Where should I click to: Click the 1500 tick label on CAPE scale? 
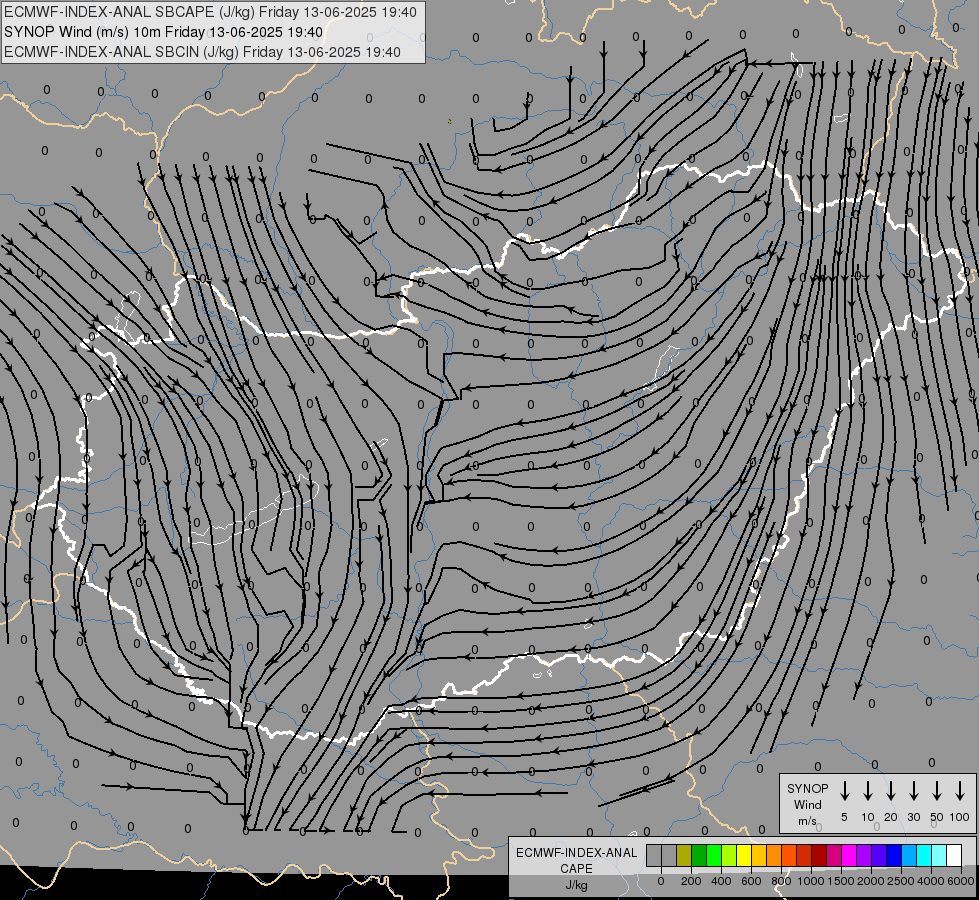pos(841,881)
